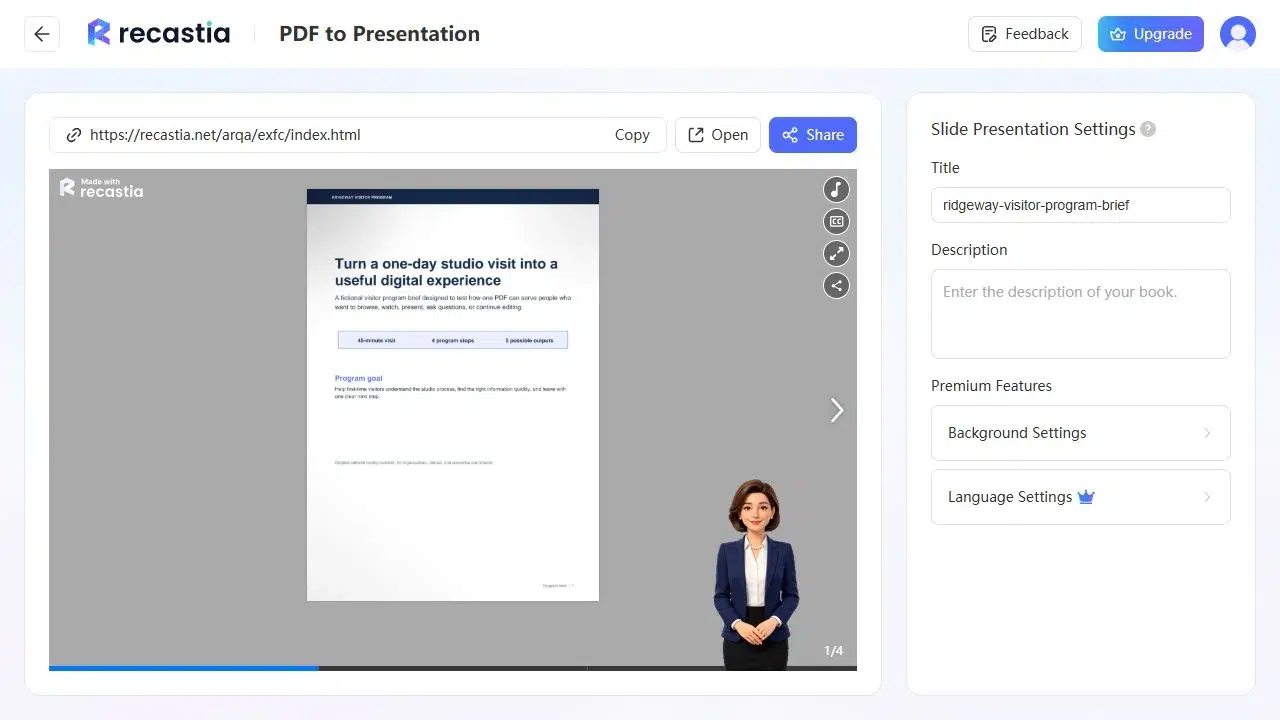Click the PDF to Presentation heading
This screenshot has width=1280, height=720.
tap(380, 34)
